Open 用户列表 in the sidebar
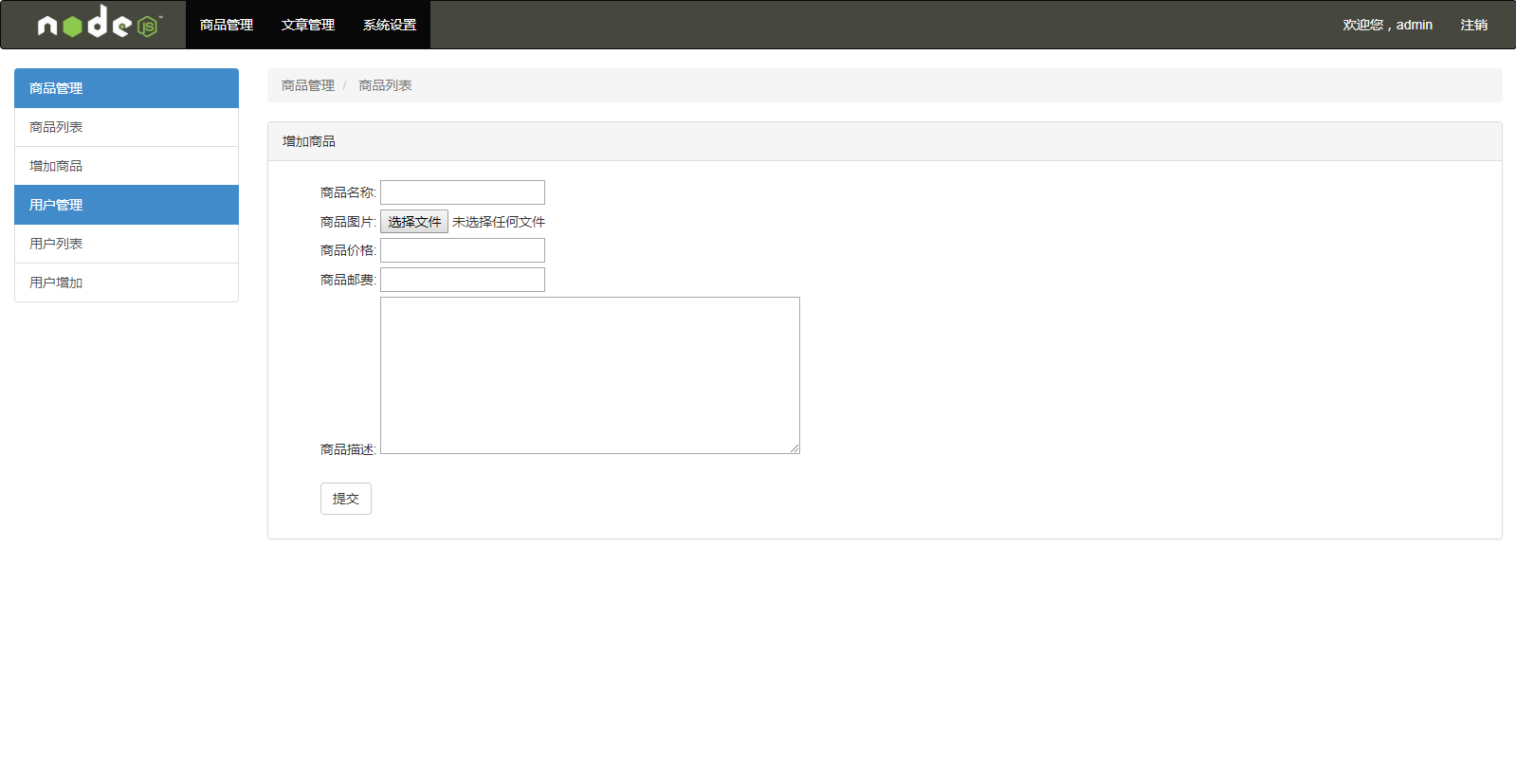 126,244
